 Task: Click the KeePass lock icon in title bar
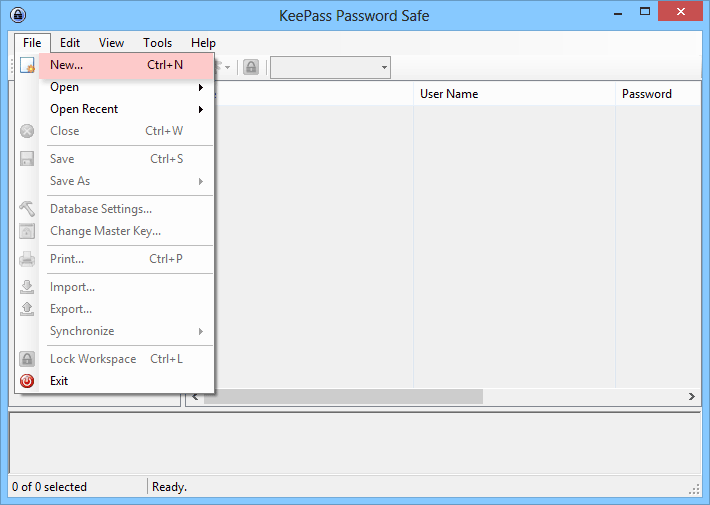18,15
